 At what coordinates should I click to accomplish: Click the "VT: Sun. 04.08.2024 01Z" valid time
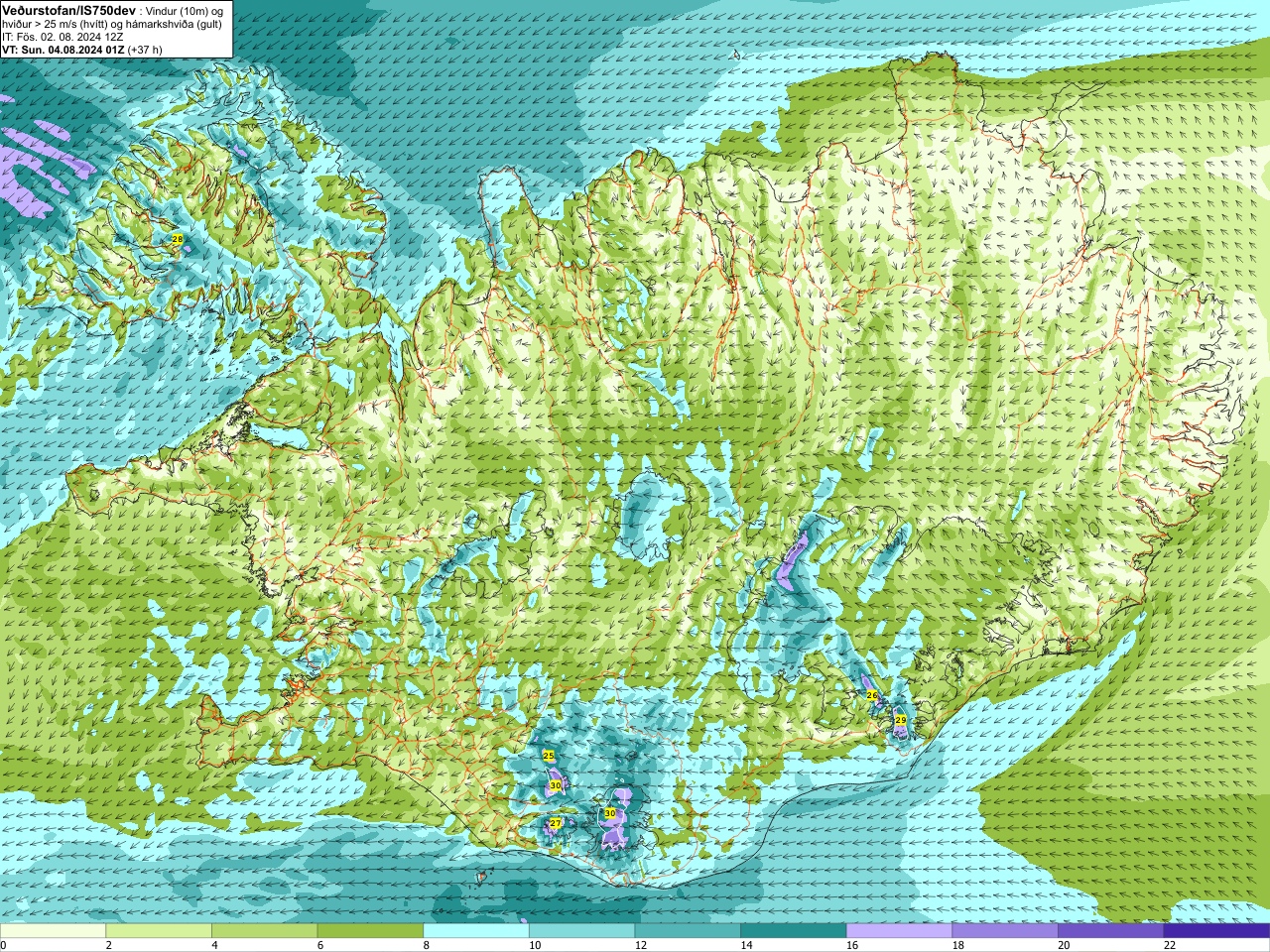coord(63,50)
